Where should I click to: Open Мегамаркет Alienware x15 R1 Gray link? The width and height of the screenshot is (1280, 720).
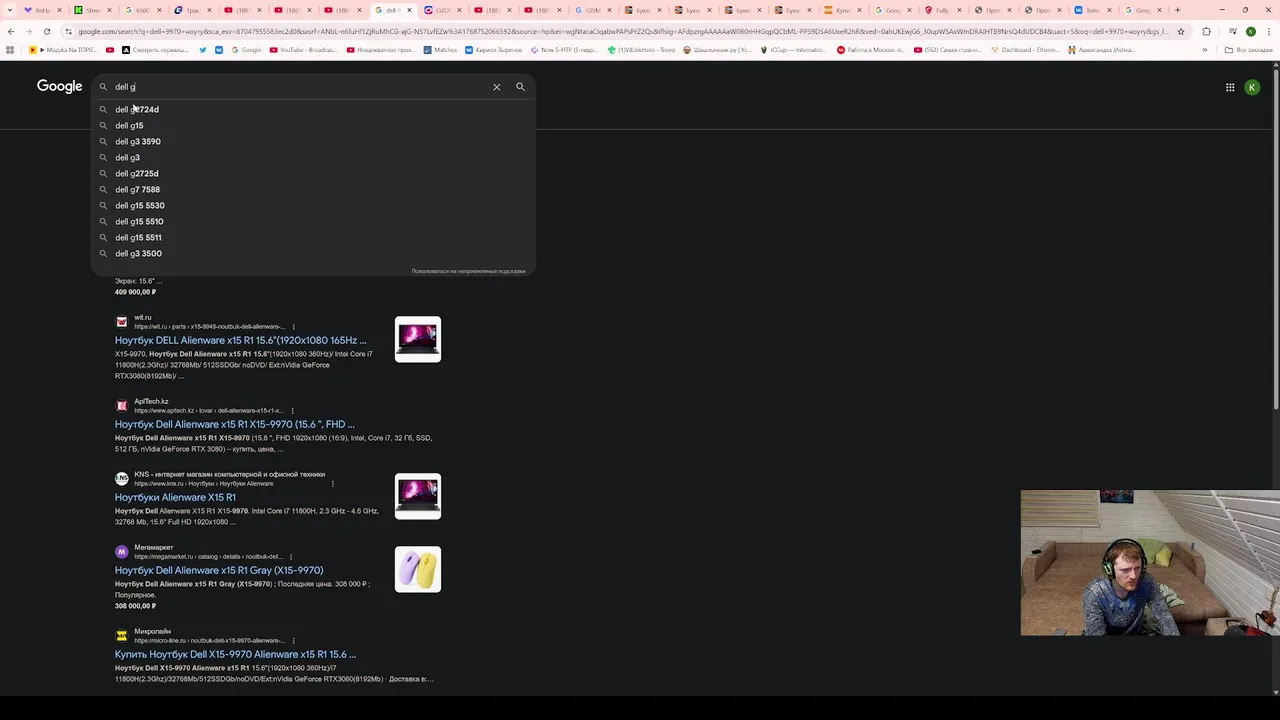[x=219, y=570]
